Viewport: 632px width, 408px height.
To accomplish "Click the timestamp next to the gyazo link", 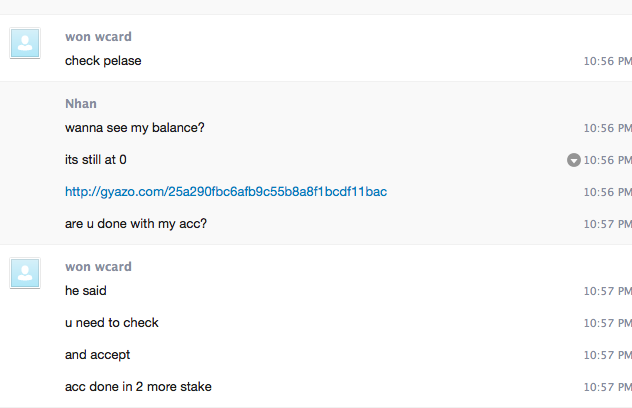I will click(607, 192).
